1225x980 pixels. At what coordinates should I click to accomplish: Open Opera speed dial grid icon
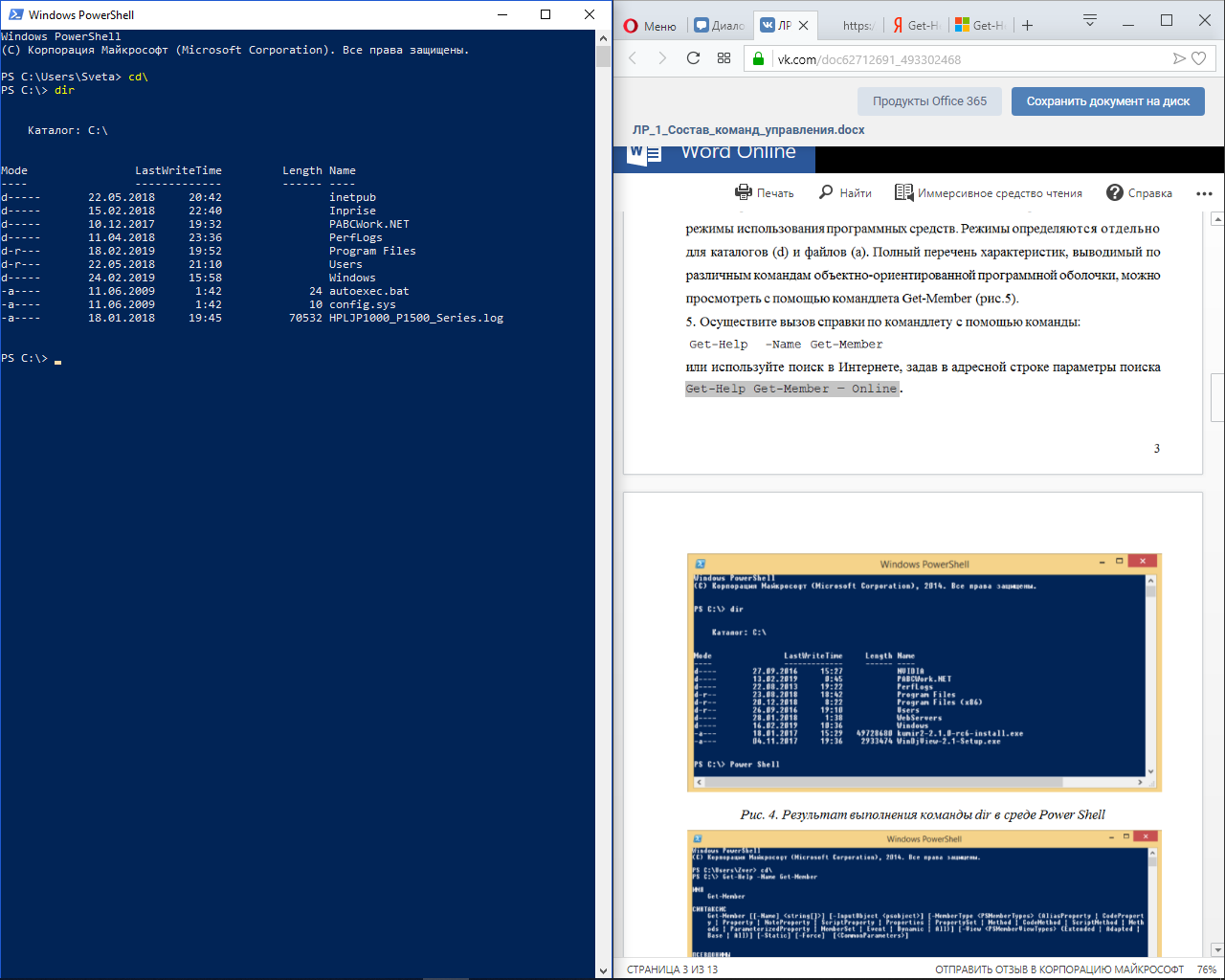pyautogui.click(x=724, y=58)
